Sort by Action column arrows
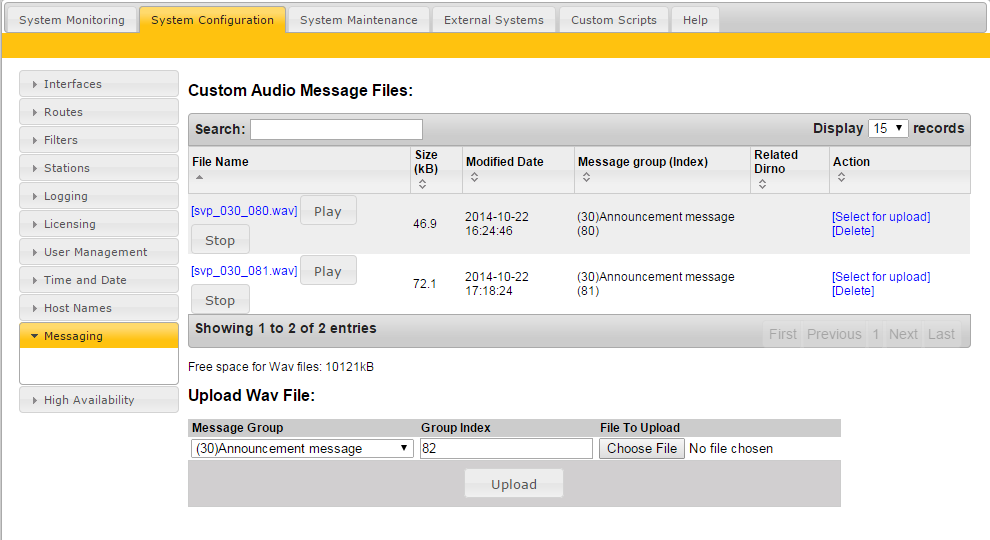 click(841, 178)
